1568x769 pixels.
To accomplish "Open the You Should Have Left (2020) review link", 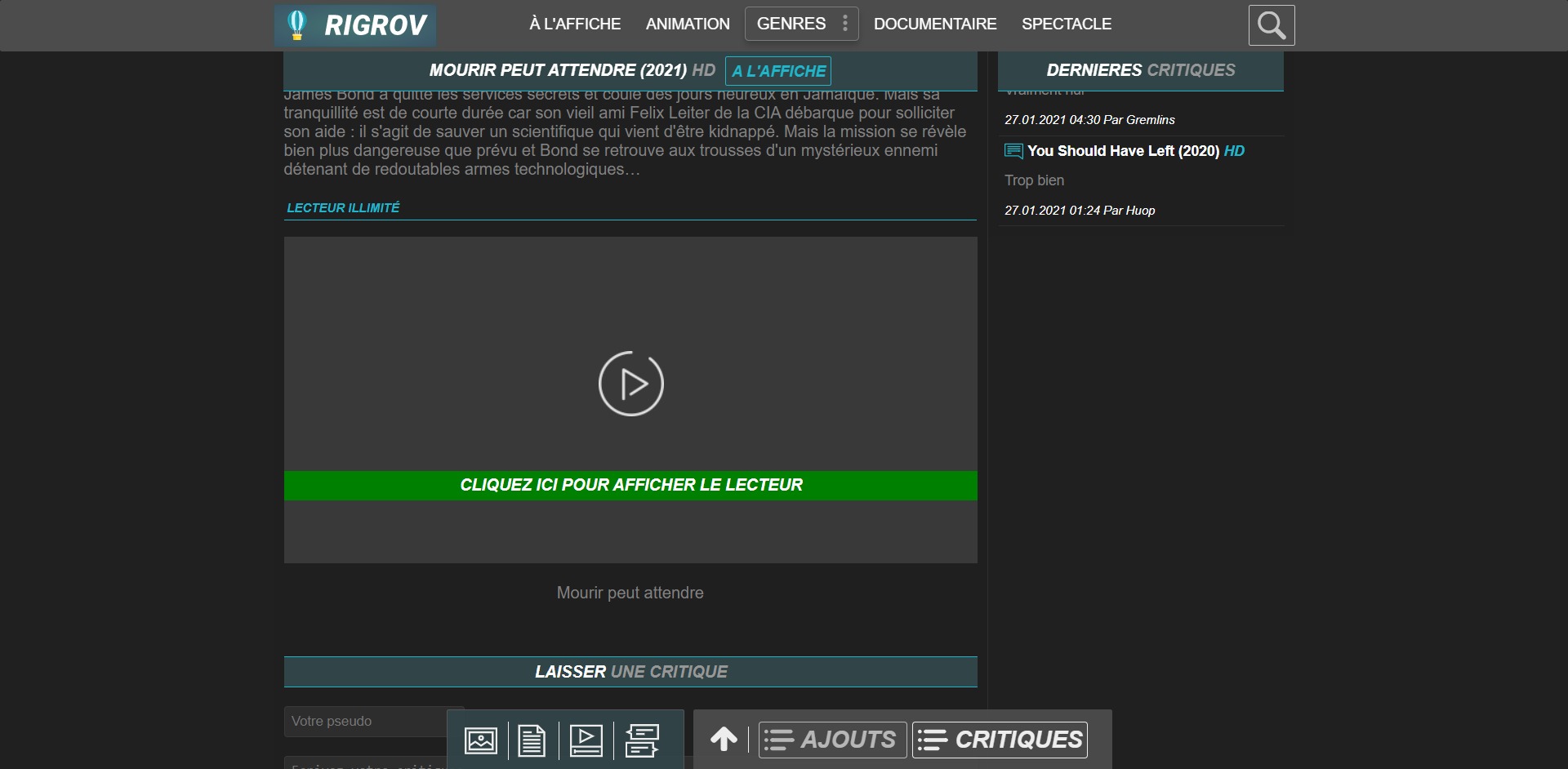I will coord(1124,151).
